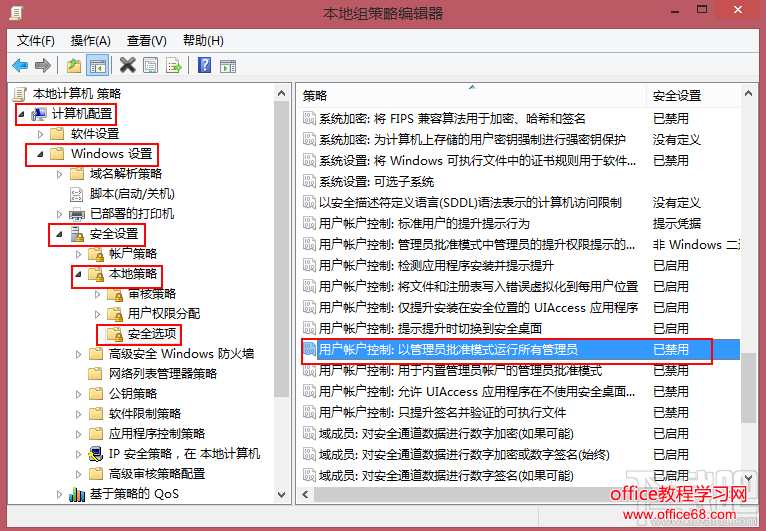Click the app icon in title bar
766x531 pixels.
(16, 12)
